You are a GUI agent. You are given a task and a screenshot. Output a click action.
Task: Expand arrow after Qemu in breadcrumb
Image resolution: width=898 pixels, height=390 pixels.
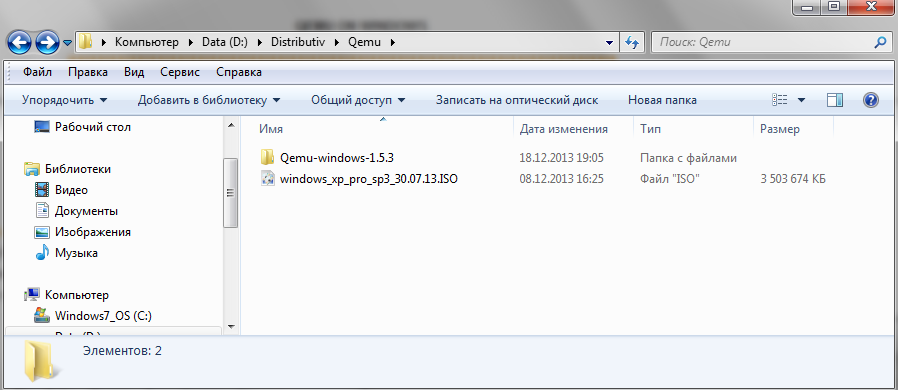pos(393,42)
